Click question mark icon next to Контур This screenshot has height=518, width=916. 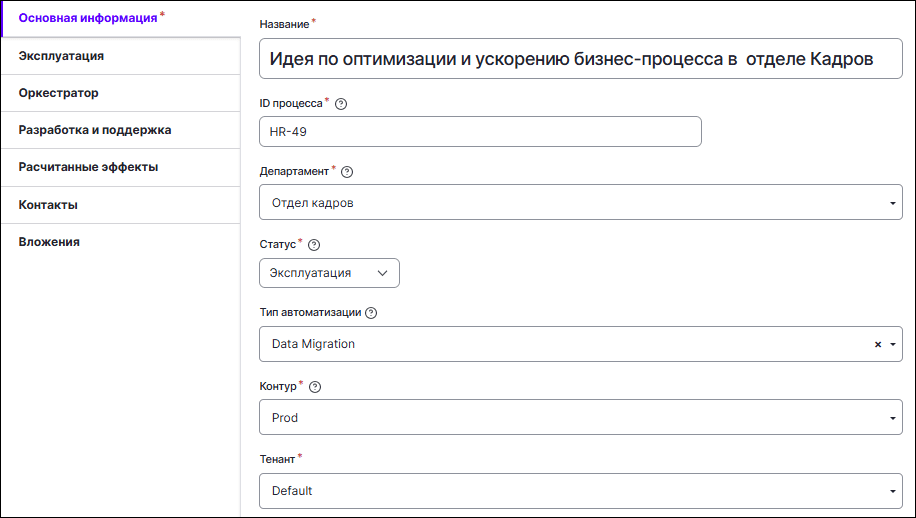(x=315, y=387)
